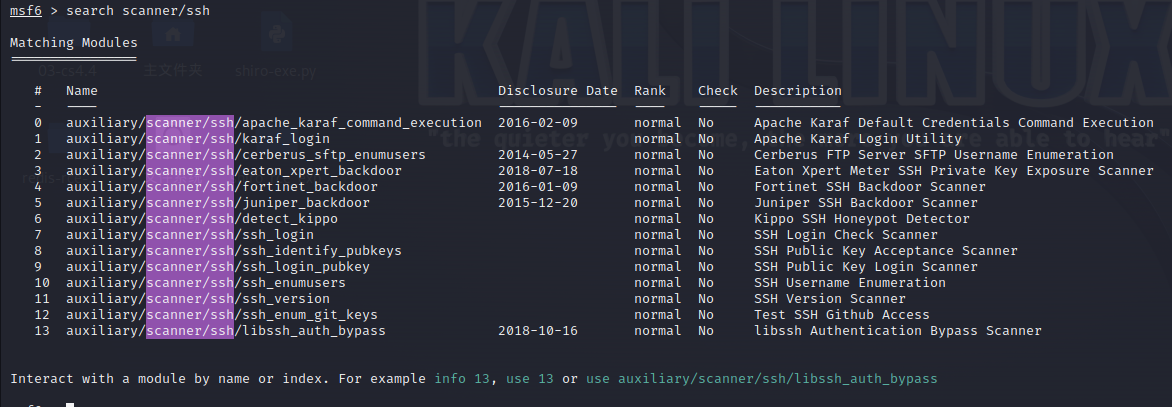1172x407 pixels.
Task: Click the 03-cs4.4 desktop folder label
Action: 66,71
